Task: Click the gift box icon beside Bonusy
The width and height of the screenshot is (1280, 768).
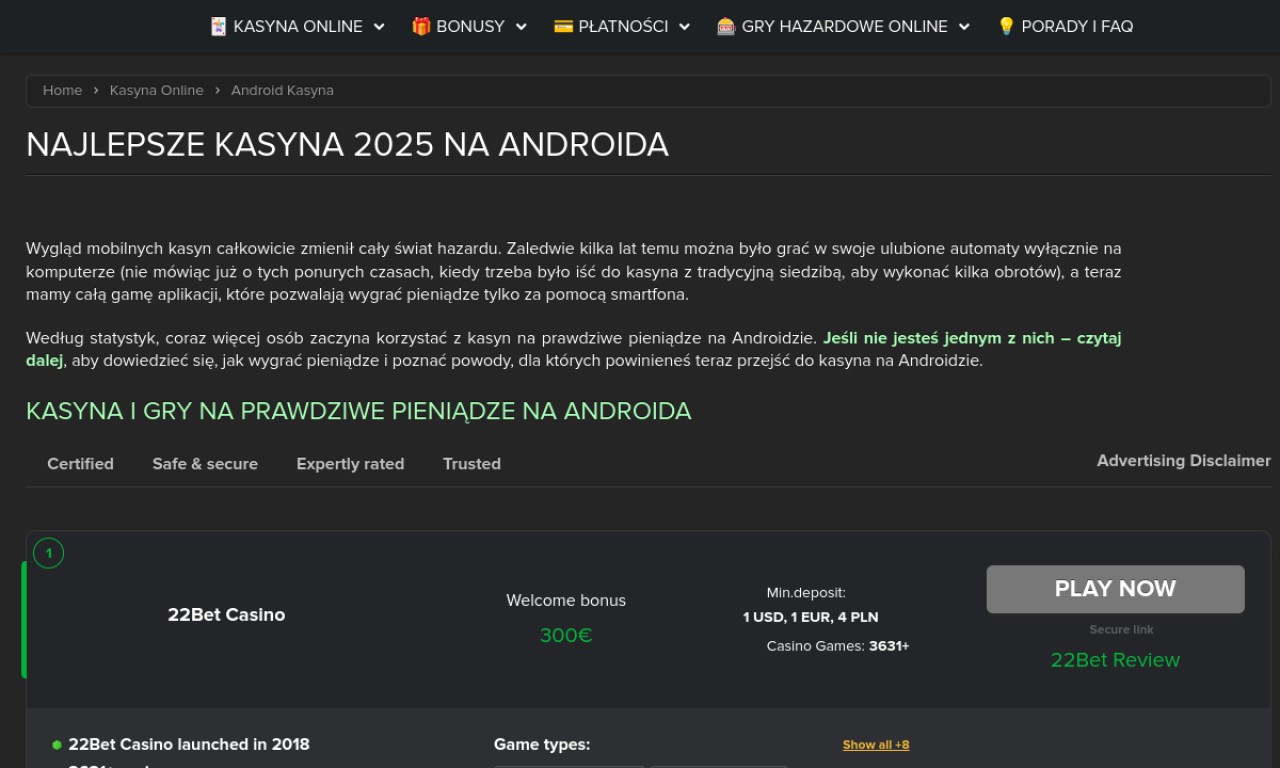Action: (421, 26)
